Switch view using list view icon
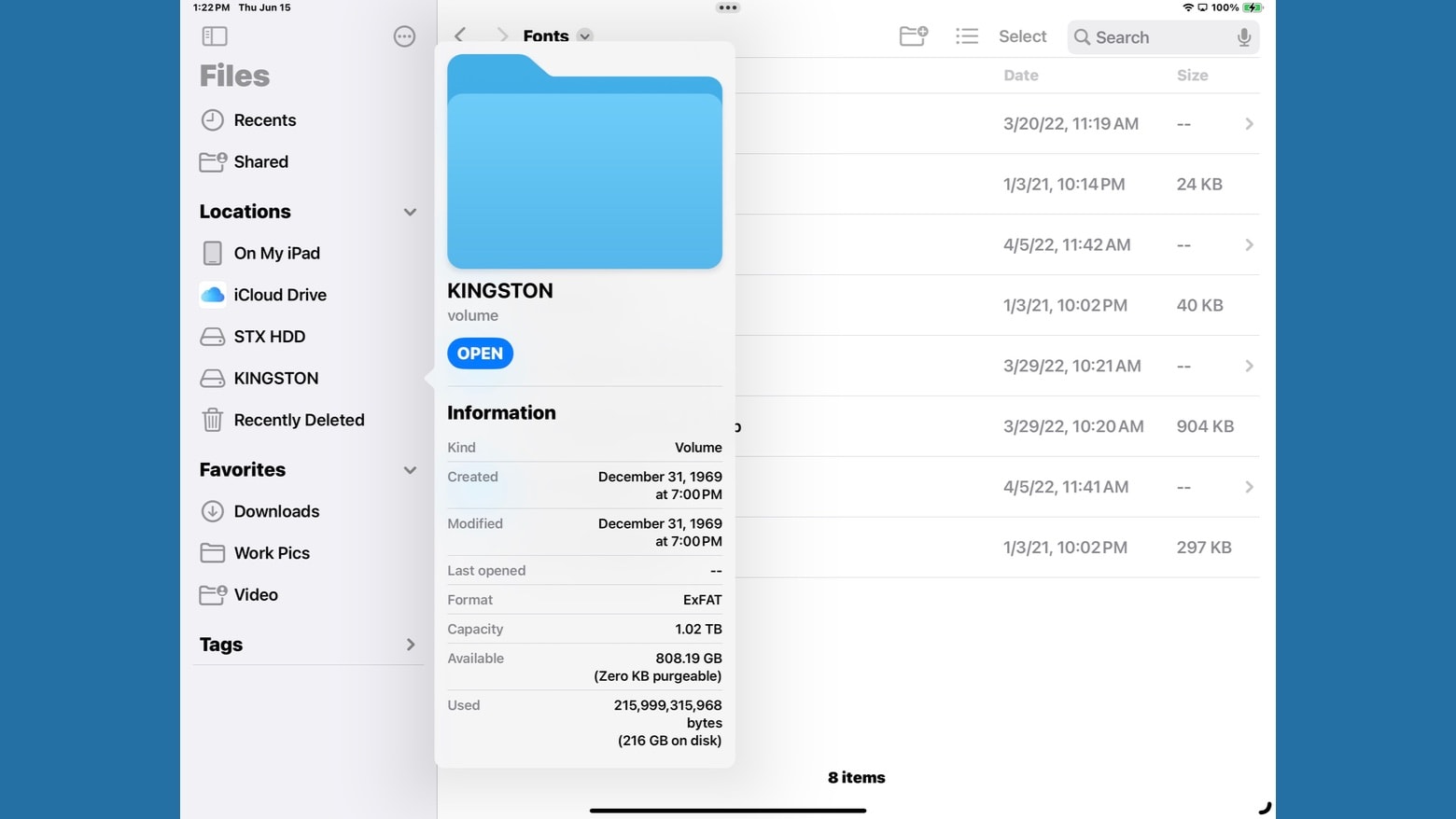The width and height of the screenshot is (1456, 819). [967, 36]
